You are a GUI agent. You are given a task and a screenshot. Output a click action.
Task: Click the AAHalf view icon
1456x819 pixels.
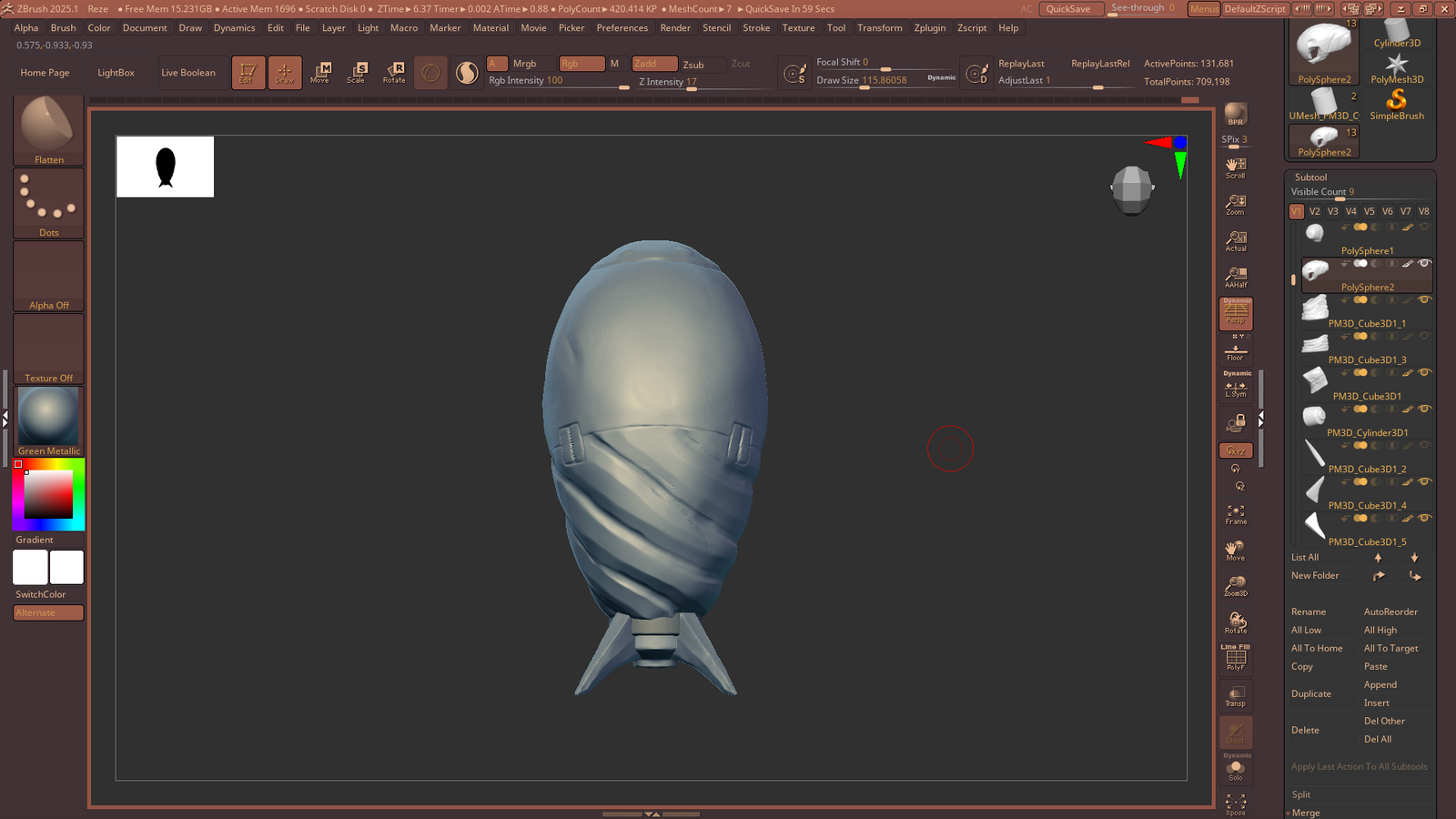(1235, 278)
